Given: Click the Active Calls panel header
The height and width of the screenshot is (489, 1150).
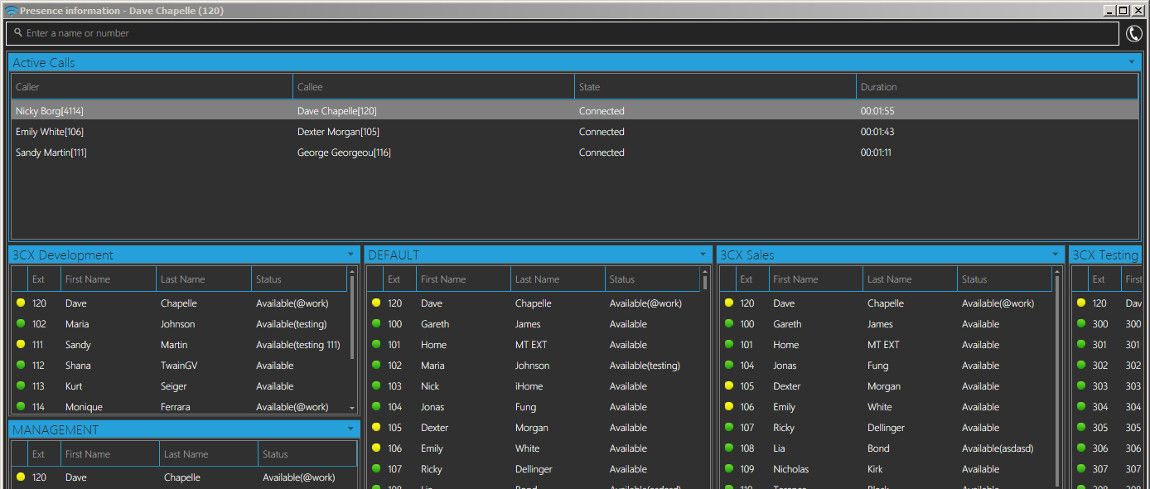Looking at the screenshot, I should pyautogui.click(x=574, y=62).
